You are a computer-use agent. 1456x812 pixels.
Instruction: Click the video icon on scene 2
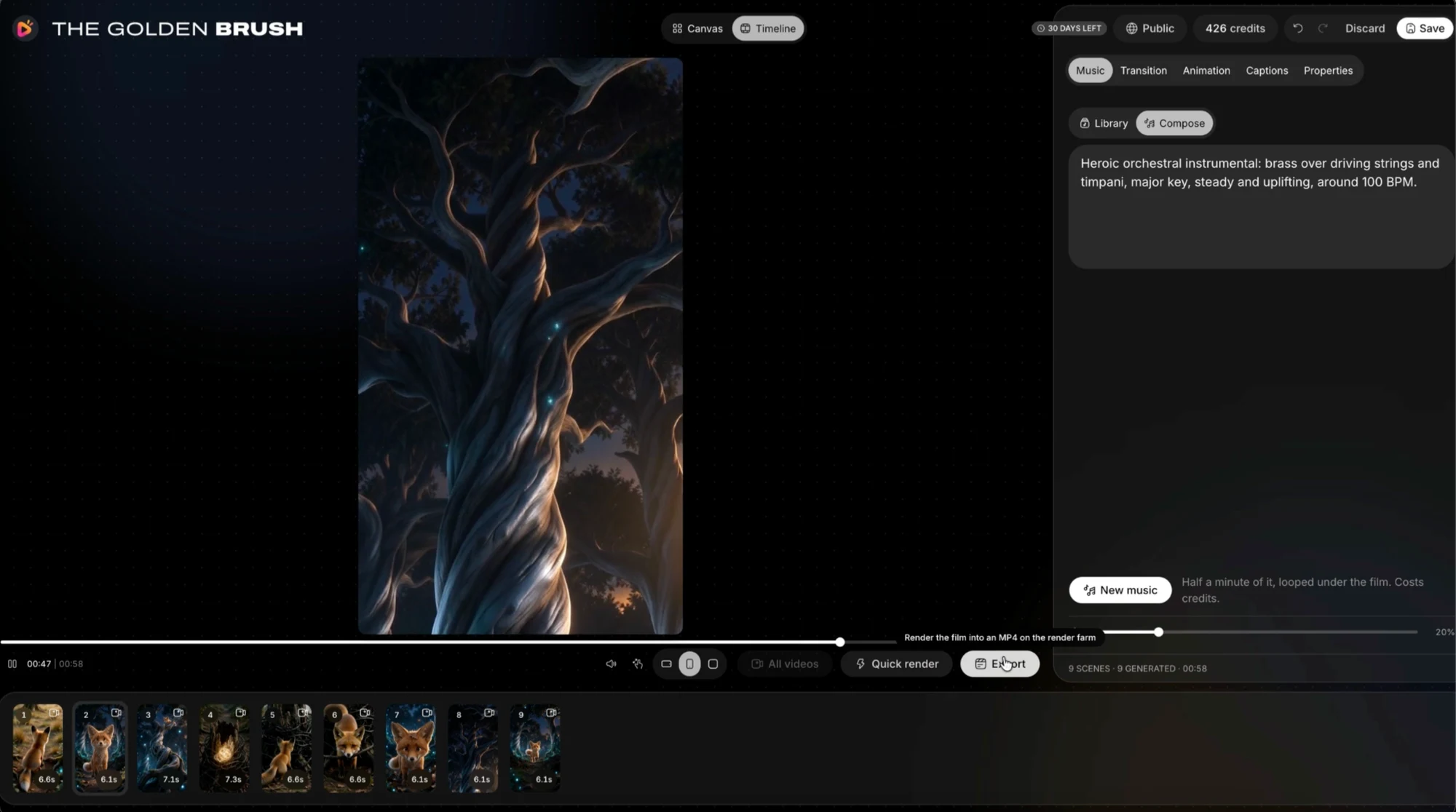(116, 713)
